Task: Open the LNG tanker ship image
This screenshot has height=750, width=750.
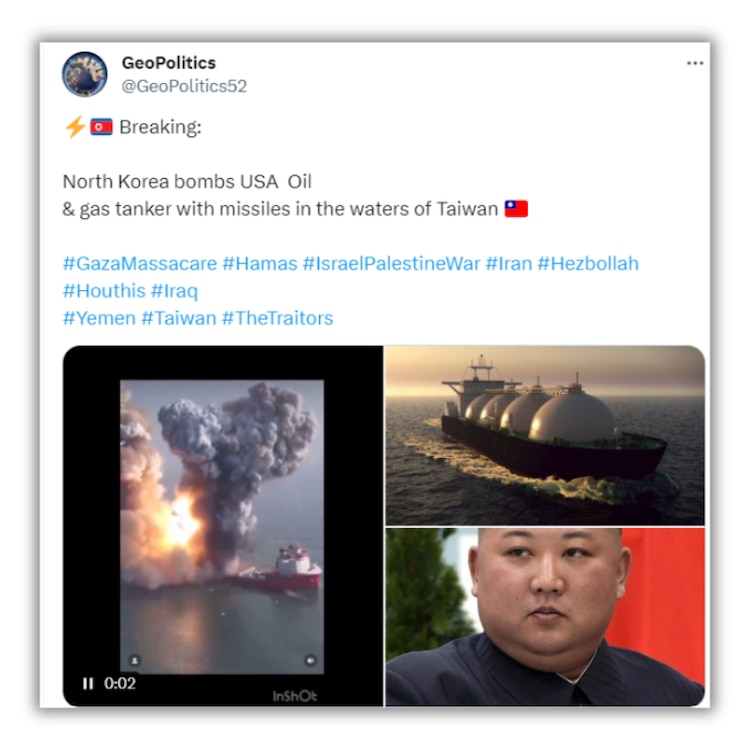Action: tap(545, 435)
